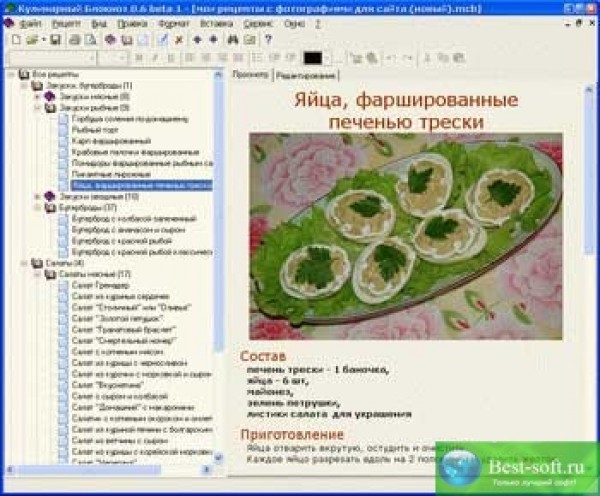Undo the last edit in the format toolbar
This screenshot has width=600, height=496.
pyautogui.click(x=391, y=58)
